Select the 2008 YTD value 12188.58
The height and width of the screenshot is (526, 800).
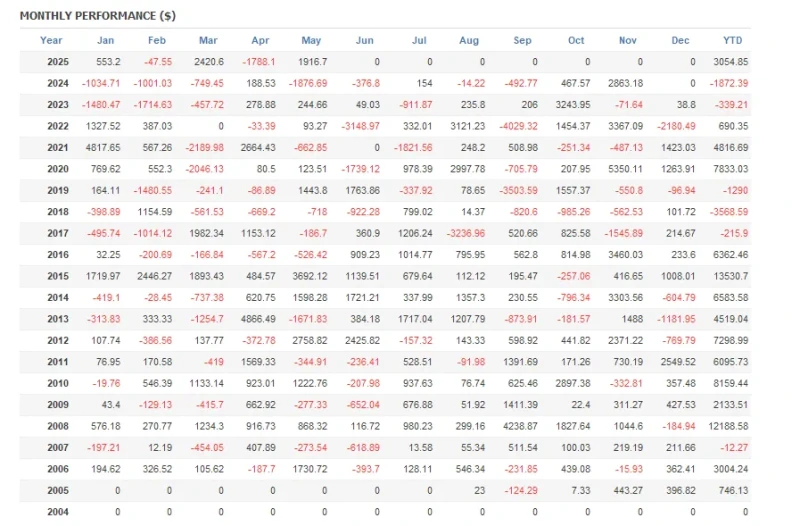point(728,426)
